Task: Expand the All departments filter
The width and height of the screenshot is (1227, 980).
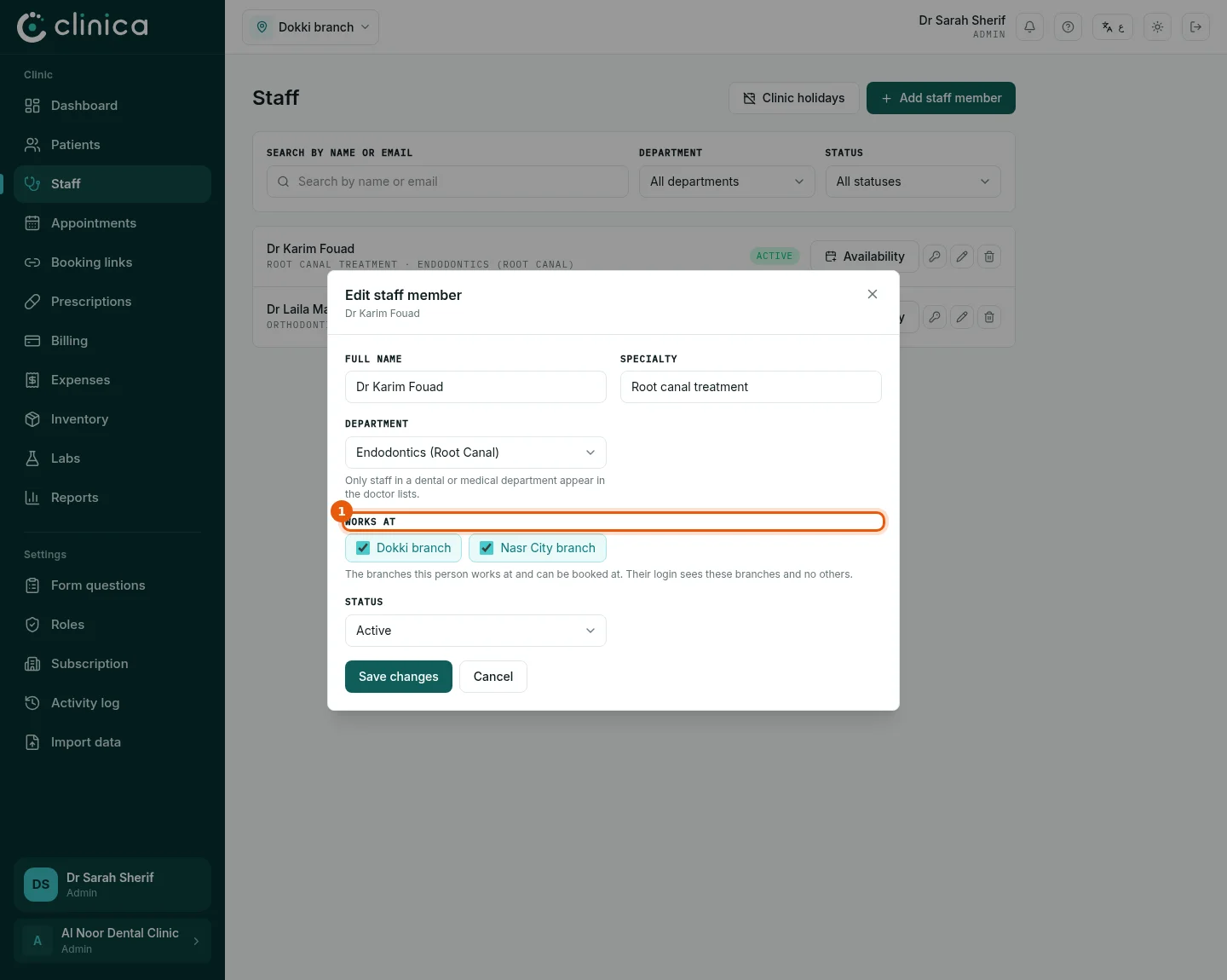Action: pos(727,182)
